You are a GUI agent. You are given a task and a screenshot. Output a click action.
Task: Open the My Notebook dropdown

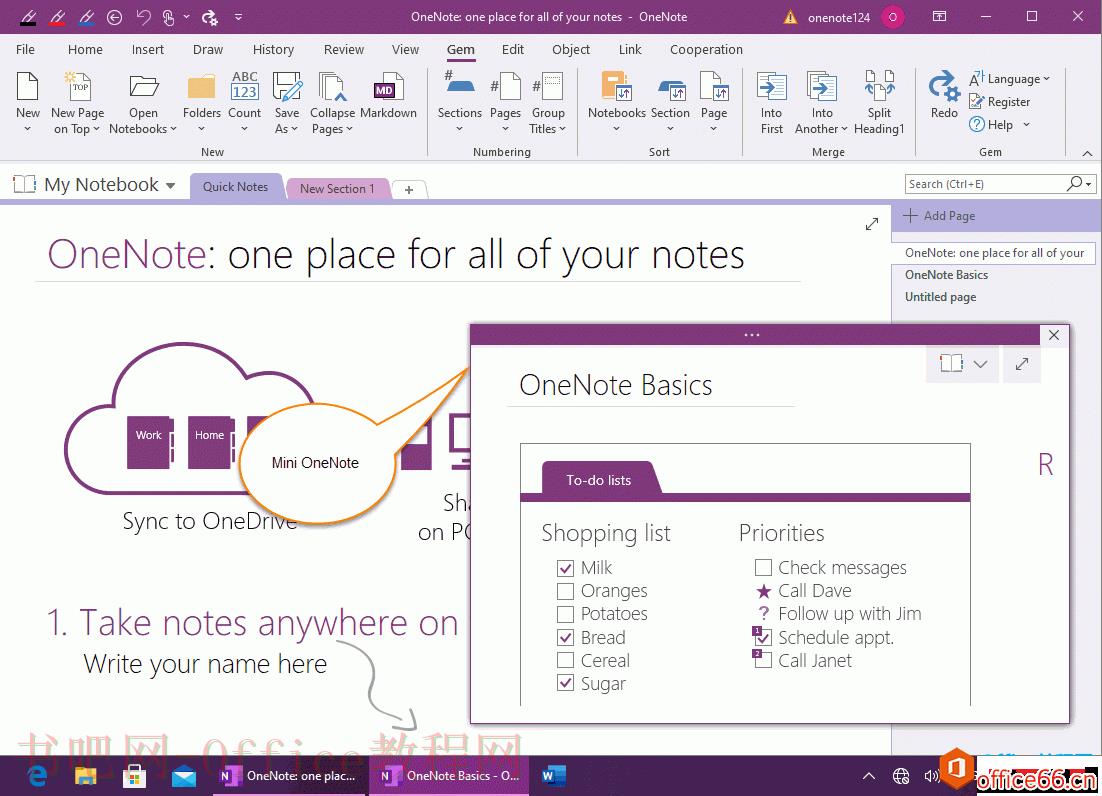coord(170,185)
